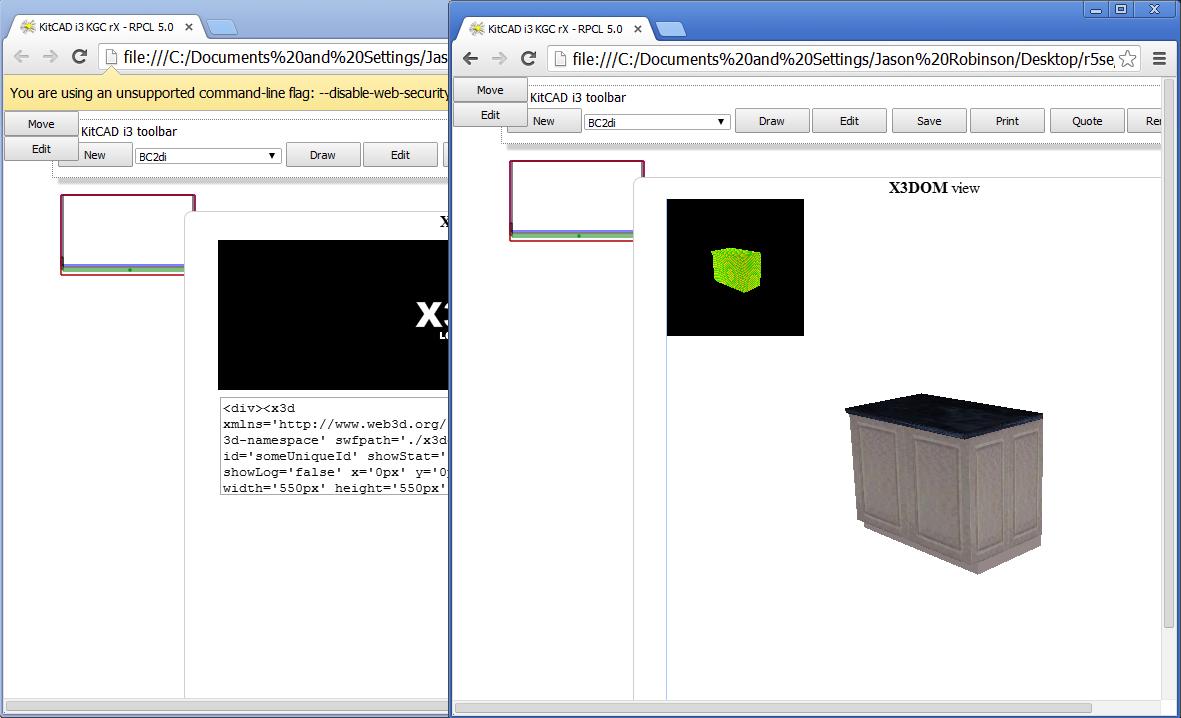Click the Move button in the left window
The height and width of the screenshot is (718, 1181).
tap(41, 124)
